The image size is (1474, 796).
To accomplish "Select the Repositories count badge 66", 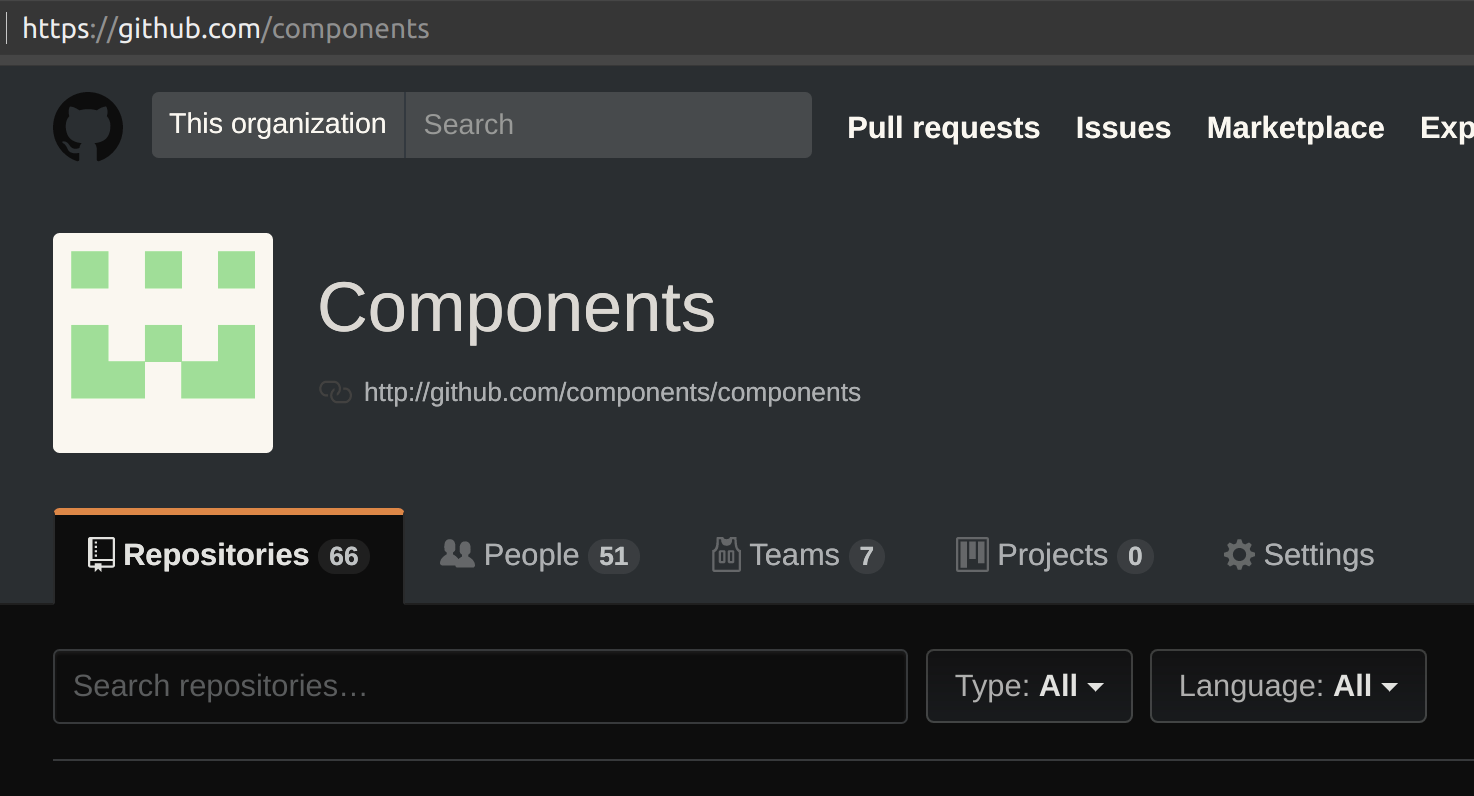I will coord(344,556).
